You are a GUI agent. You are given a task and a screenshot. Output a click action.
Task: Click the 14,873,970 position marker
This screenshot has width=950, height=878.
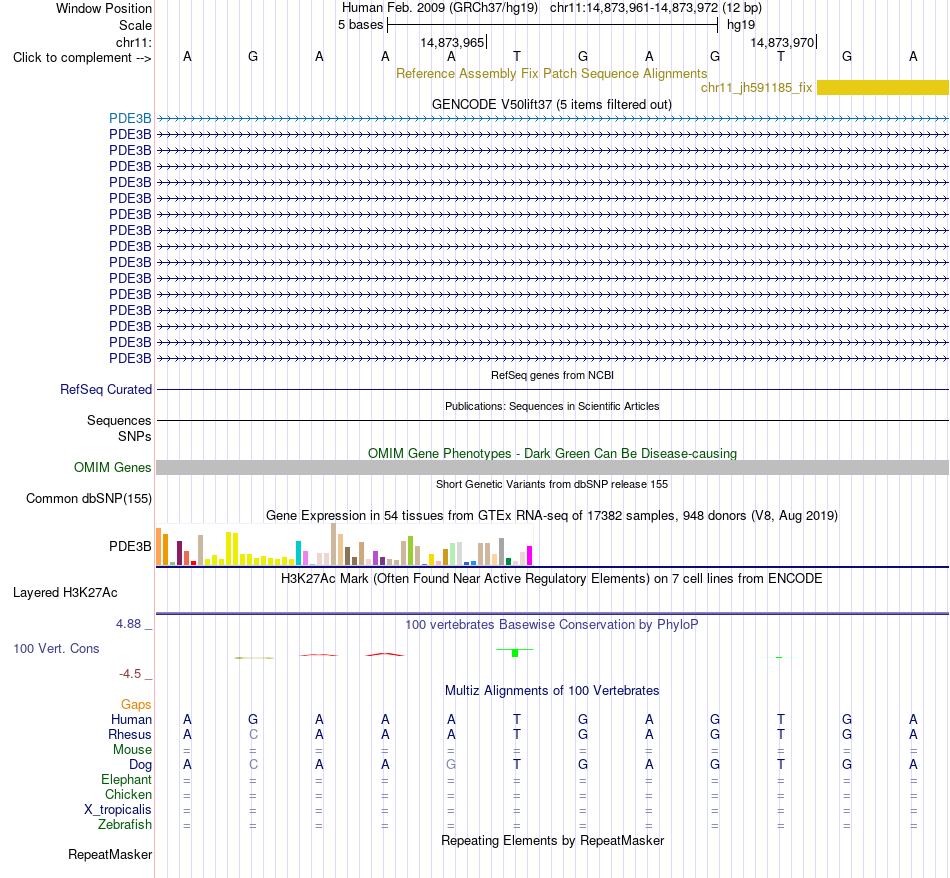pos(783,42)
